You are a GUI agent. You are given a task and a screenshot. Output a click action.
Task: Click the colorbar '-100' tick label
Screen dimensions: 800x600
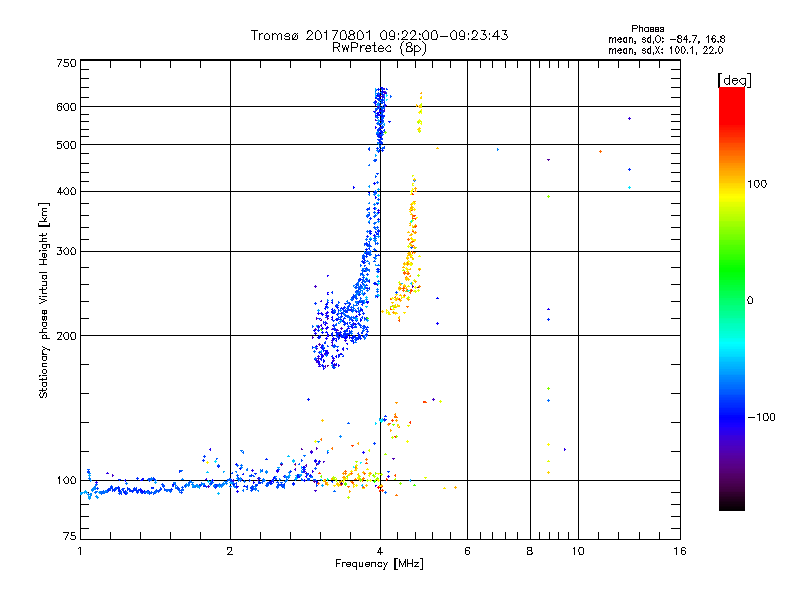pyautogui.click(x=762, y=417)
